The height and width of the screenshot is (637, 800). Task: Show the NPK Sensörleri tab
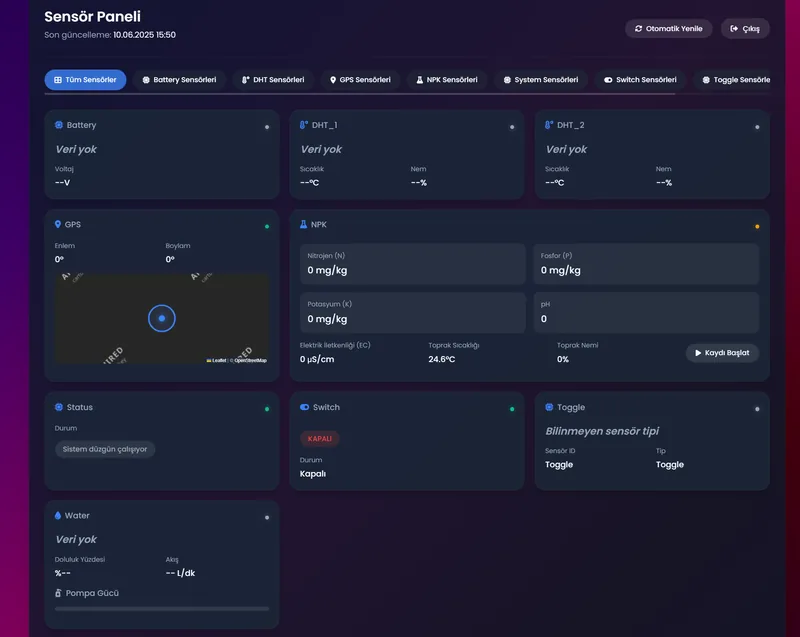click(x=447, y=80)
